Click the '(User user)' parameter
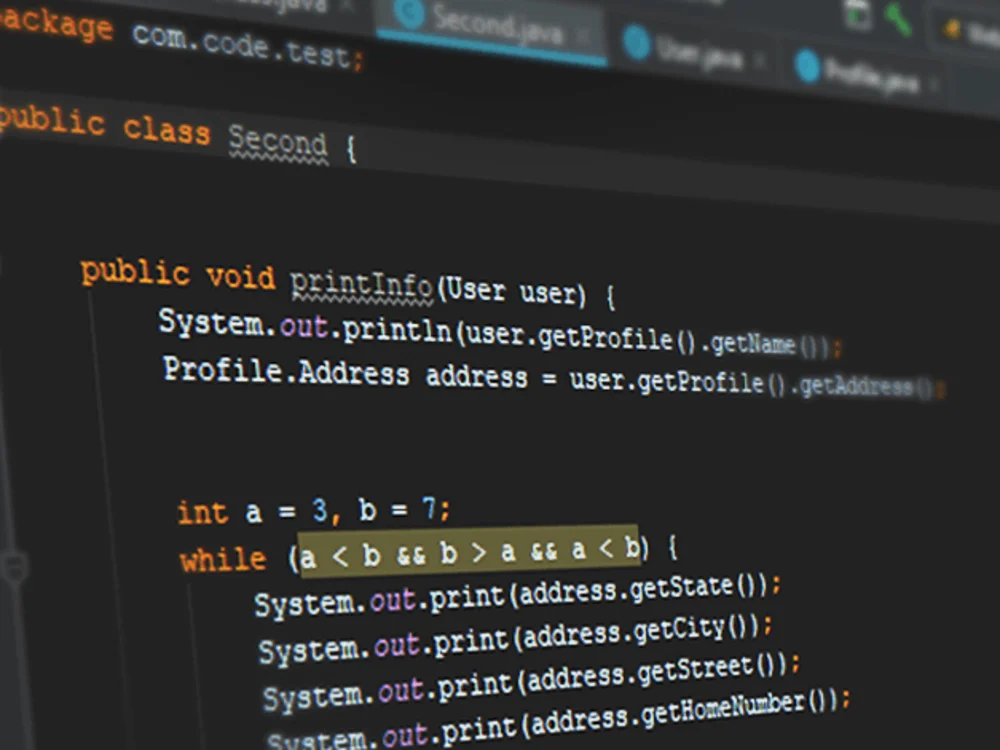 [x=511, y=292]
